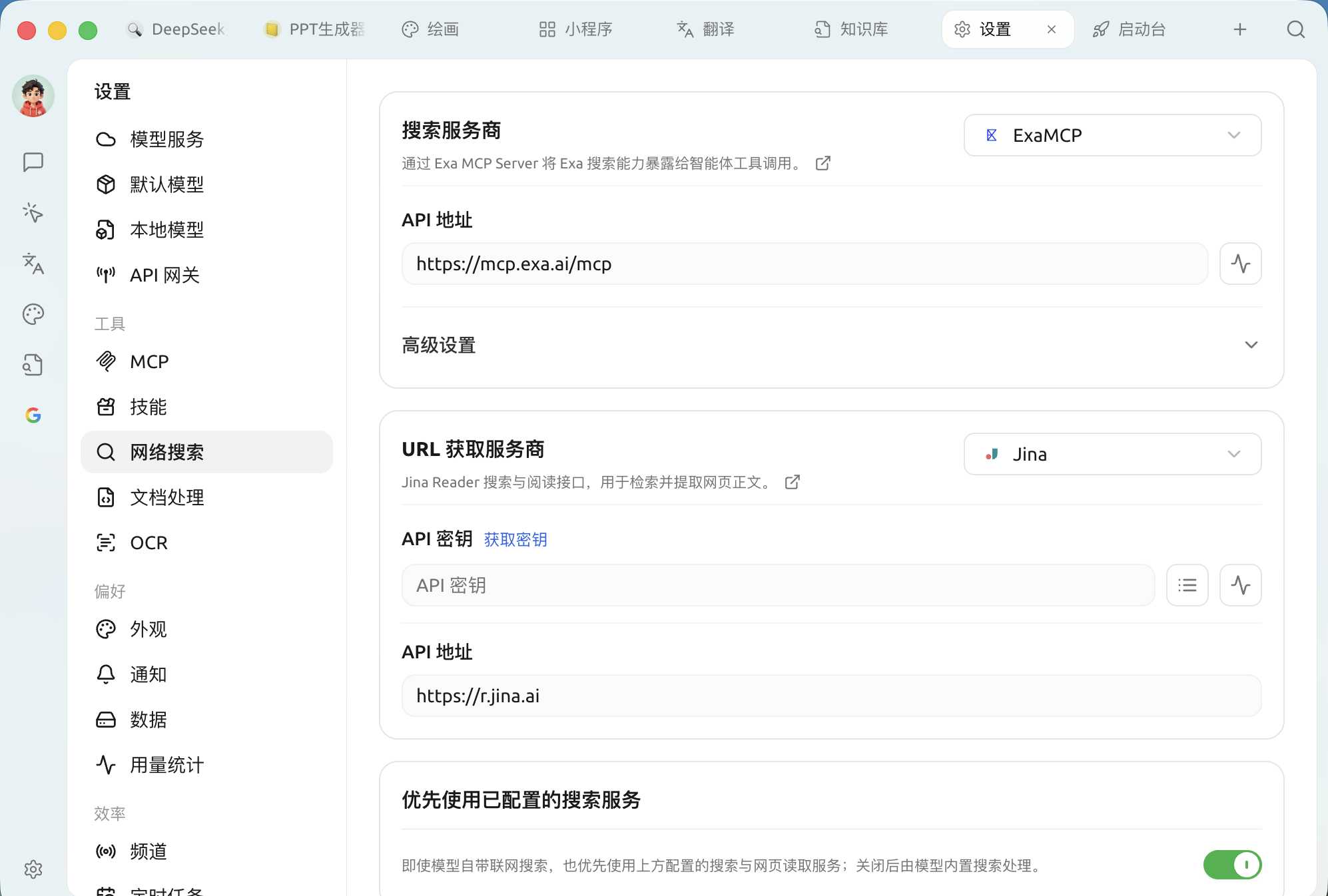Open the painting palette icon in sidebar

(33, 314)
